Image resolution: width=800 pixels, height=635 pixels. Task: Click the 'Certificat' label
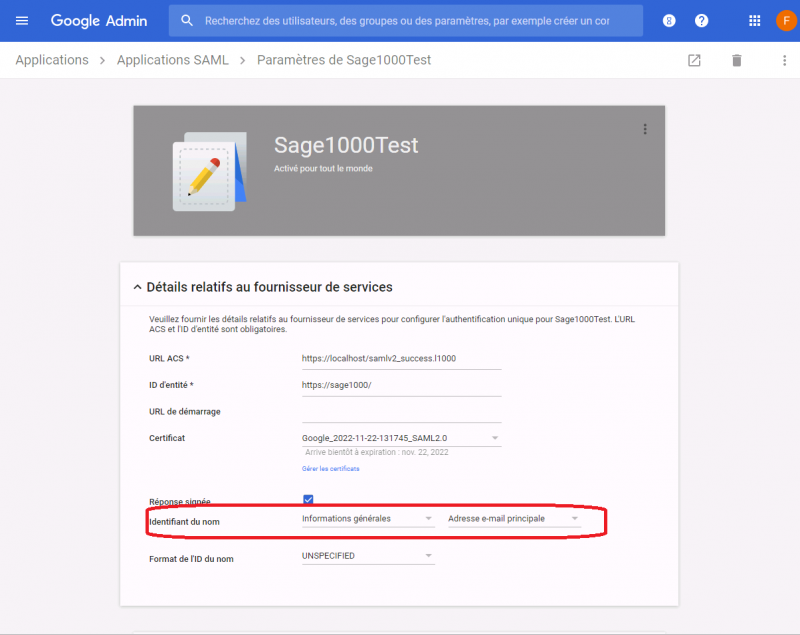(x=167, y=438)
